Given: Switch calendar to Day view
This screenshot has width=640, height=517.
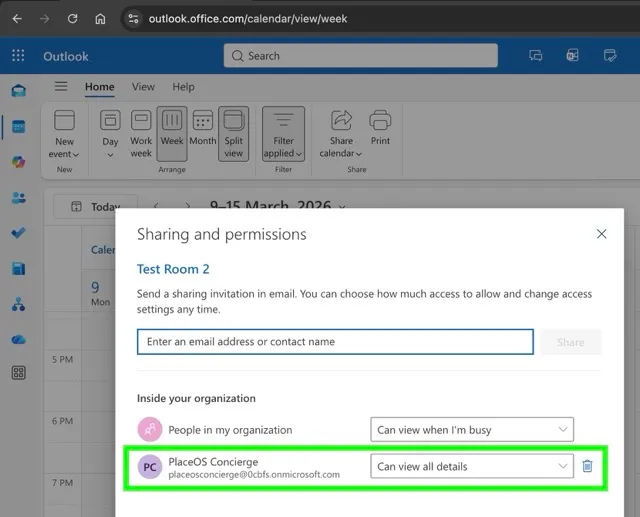Looking at the screenshot, I should (110, 134).
